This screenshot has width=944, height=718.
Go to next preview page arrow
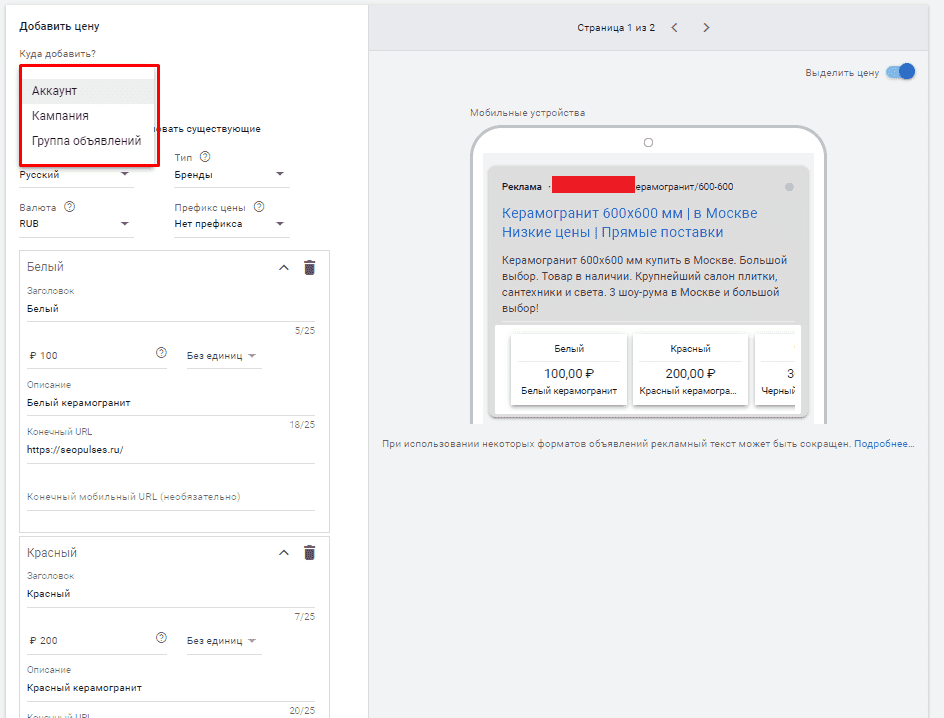(706, 28)
